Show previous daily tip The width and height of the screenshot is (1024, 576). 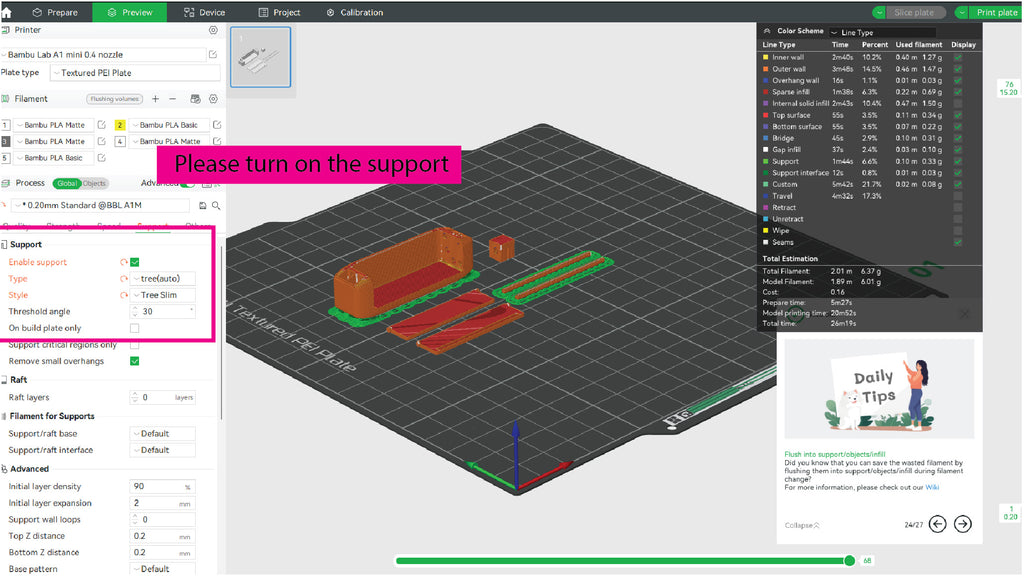938,524
